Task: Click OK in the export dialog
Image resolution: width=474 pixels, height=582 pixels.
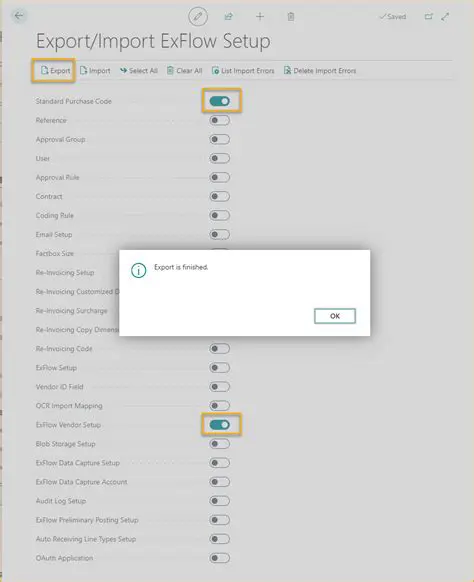Action: [335, 316]
